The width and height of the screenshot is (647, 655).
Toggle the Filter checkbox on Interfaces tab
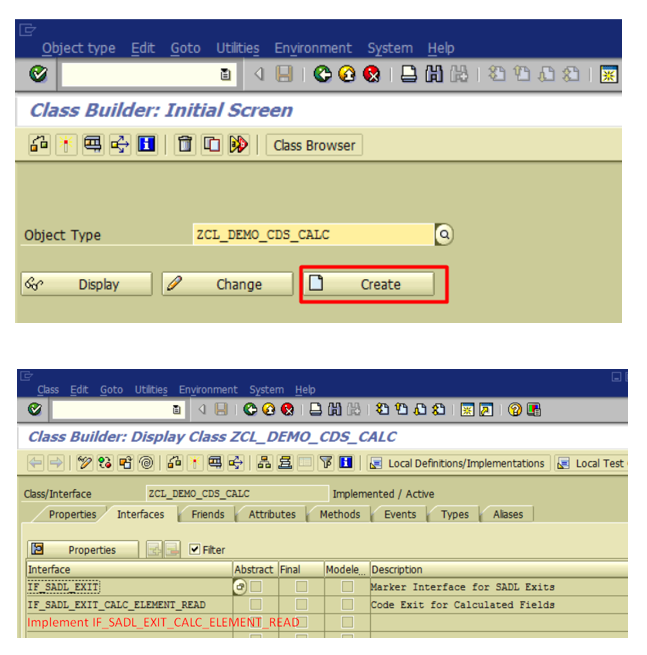coord(195,549)
